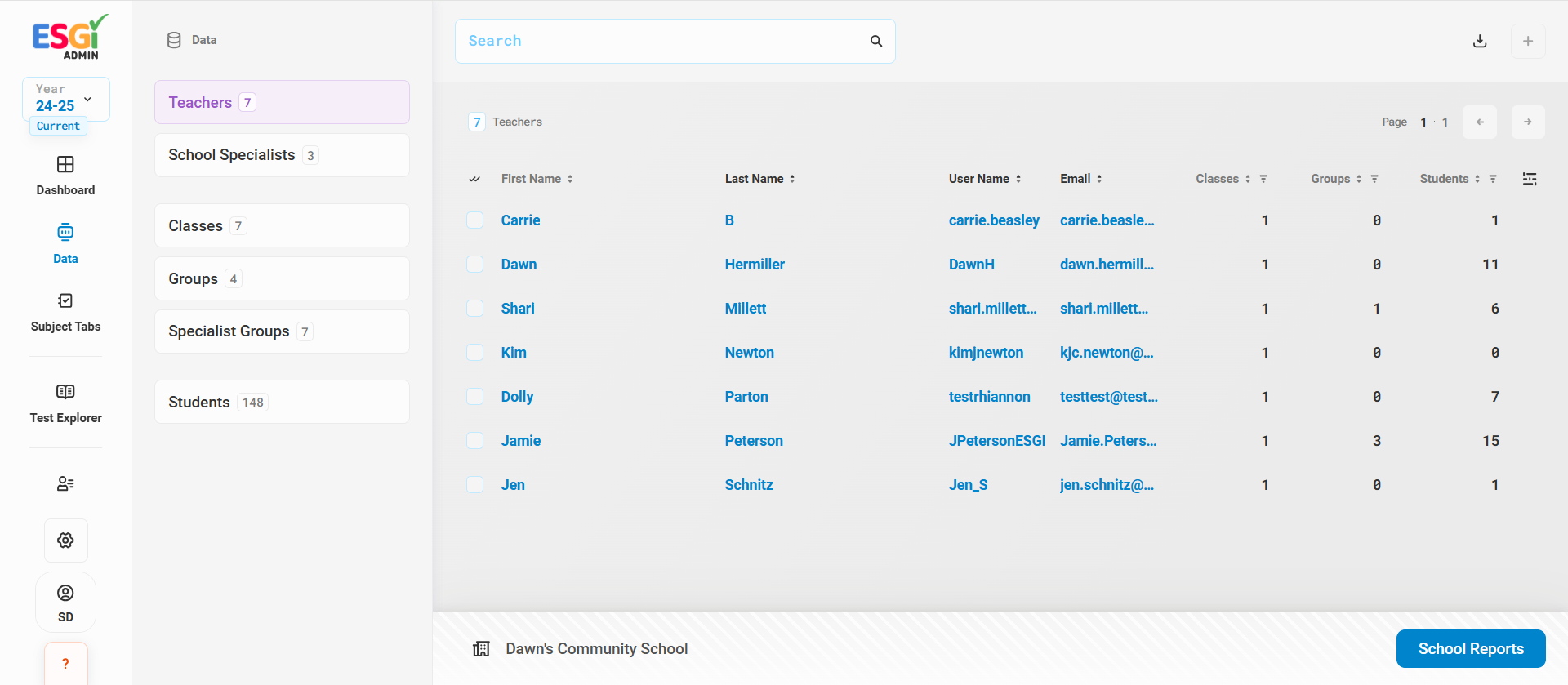The height and width of the screenshot is (685, 1568).
Task: Open School Reports
Action: tap(1471, 649)
